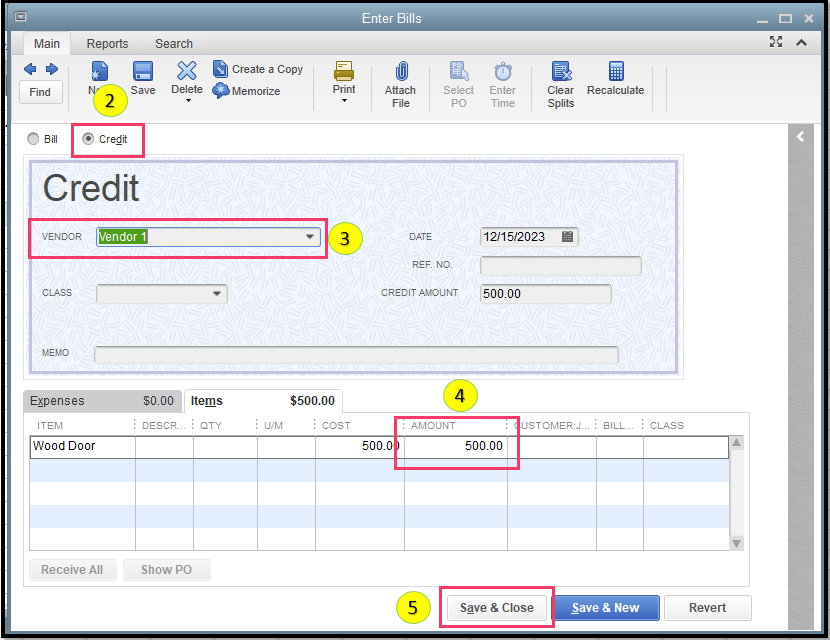Open the Items tab
Image resolution: width=830 pixels, height=640 pixels.
click(263, 401)
